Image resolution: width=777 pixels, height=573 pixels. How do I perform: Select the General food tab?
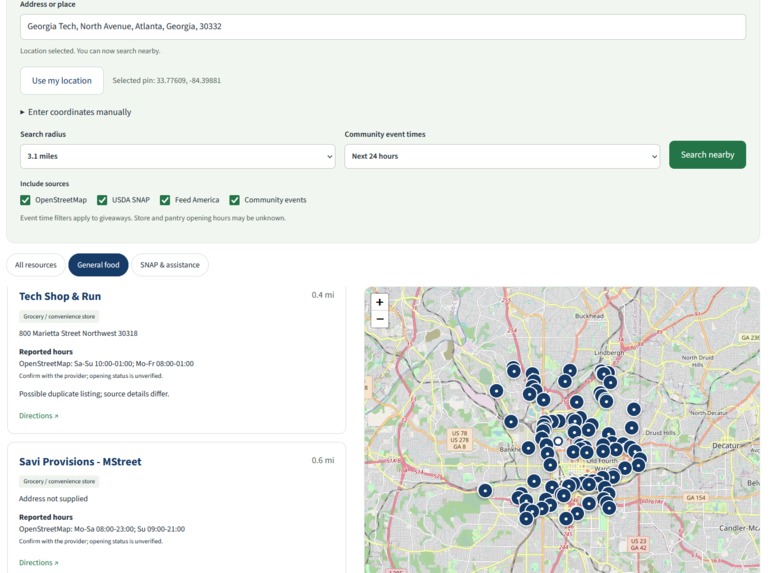tap(98, 265)
